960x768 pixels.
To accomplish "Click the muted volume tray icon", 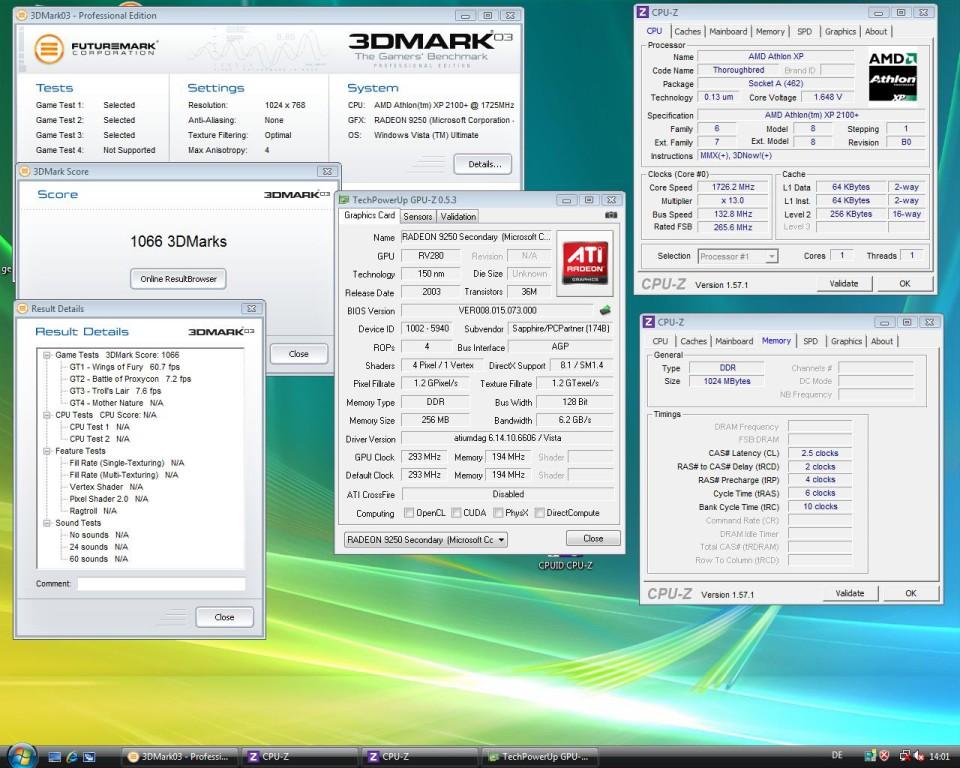I will tap(918, 757).
